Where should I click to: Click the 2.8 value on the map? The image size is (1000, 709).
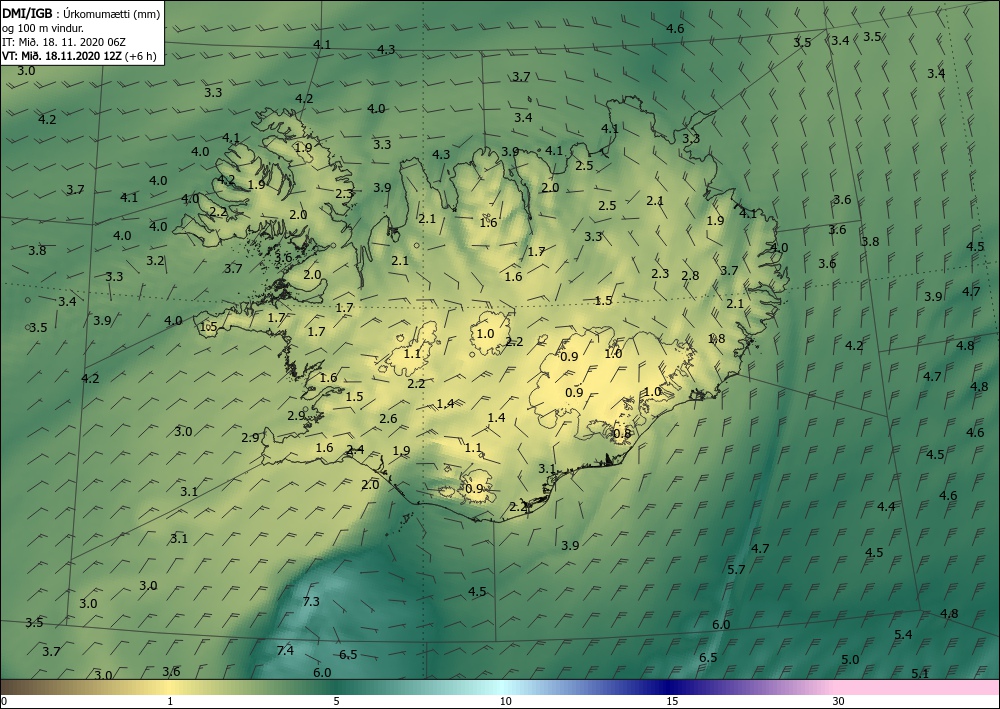click(690, 276)
